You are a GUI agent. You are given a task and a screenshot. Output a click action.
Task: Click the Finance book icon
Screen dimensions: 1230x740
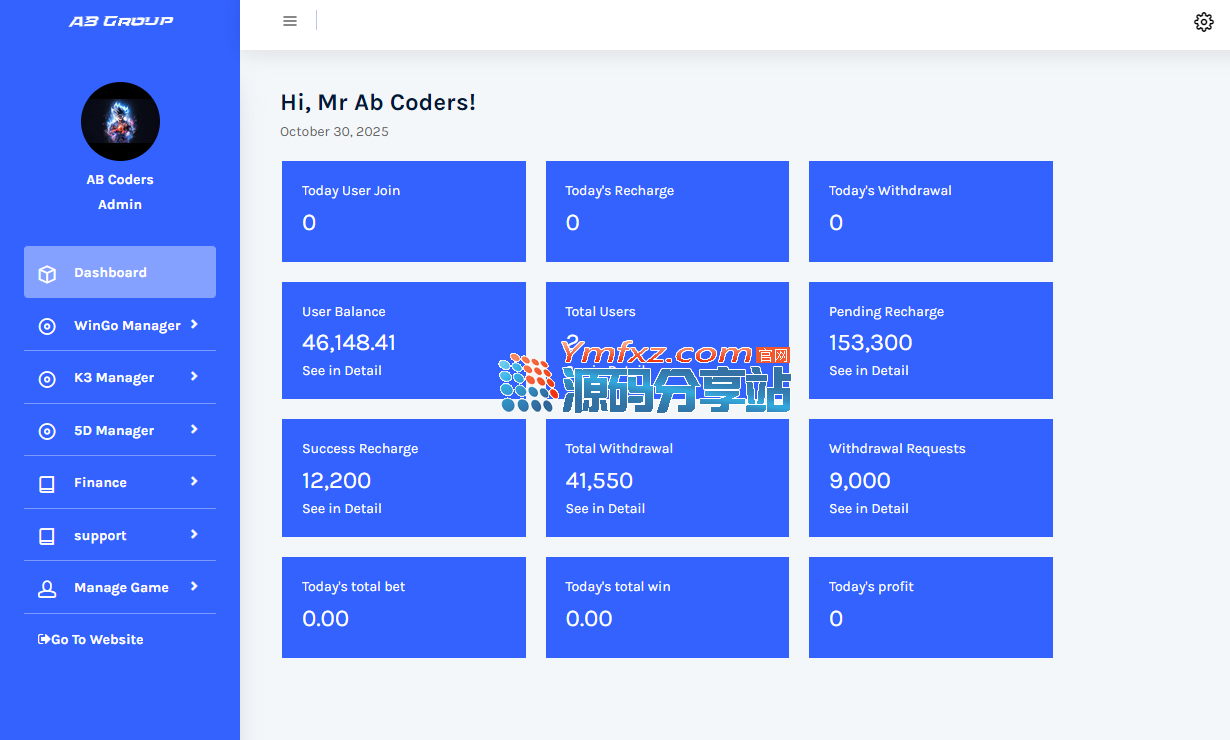tap(47, 484)
